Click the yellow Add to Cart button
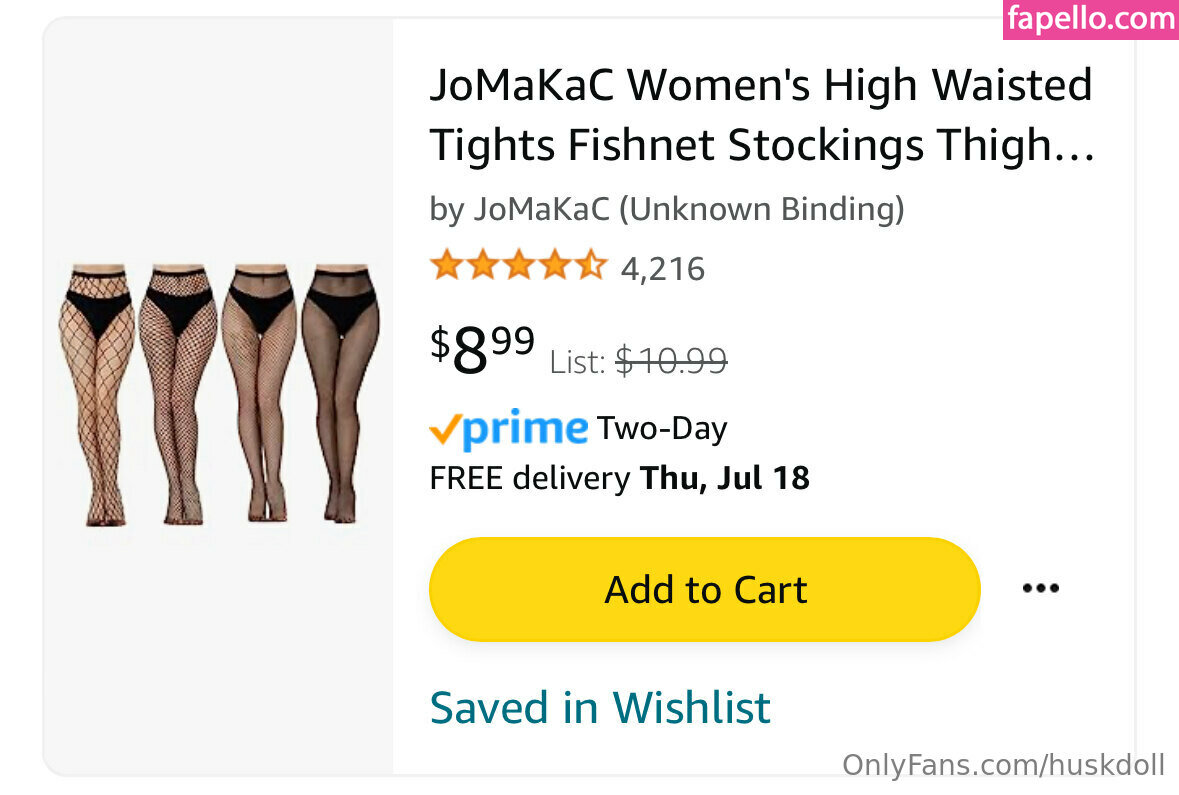 [x=704, y=589]
